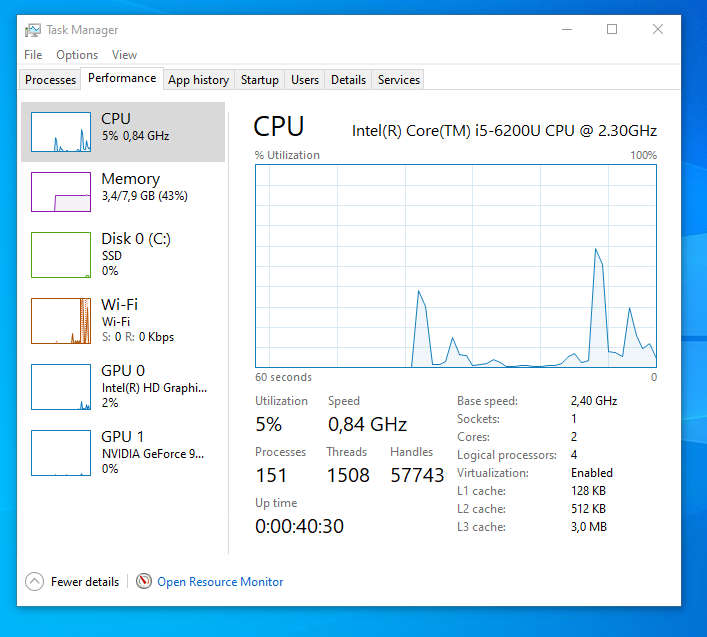The height and width of the screenshot is (637, 707).
Task: Click the CPU utilization graph area
Action: point(456,266)
